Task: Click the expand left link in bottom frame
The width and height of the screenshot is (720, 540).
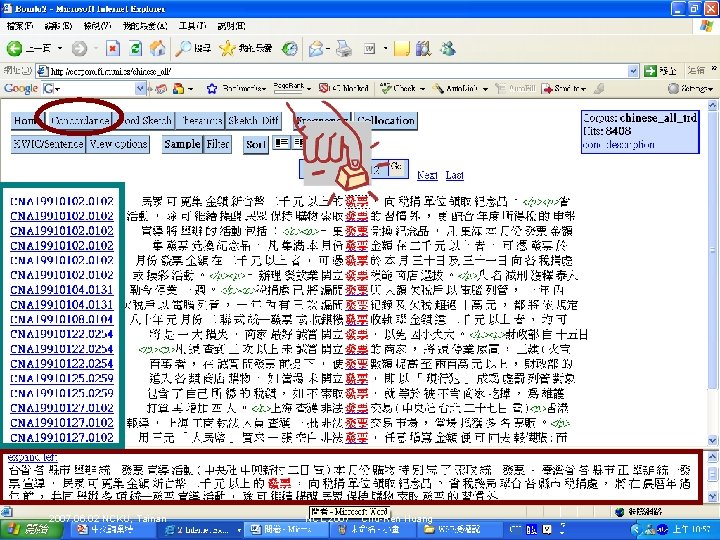Action: tap(32, 457)
